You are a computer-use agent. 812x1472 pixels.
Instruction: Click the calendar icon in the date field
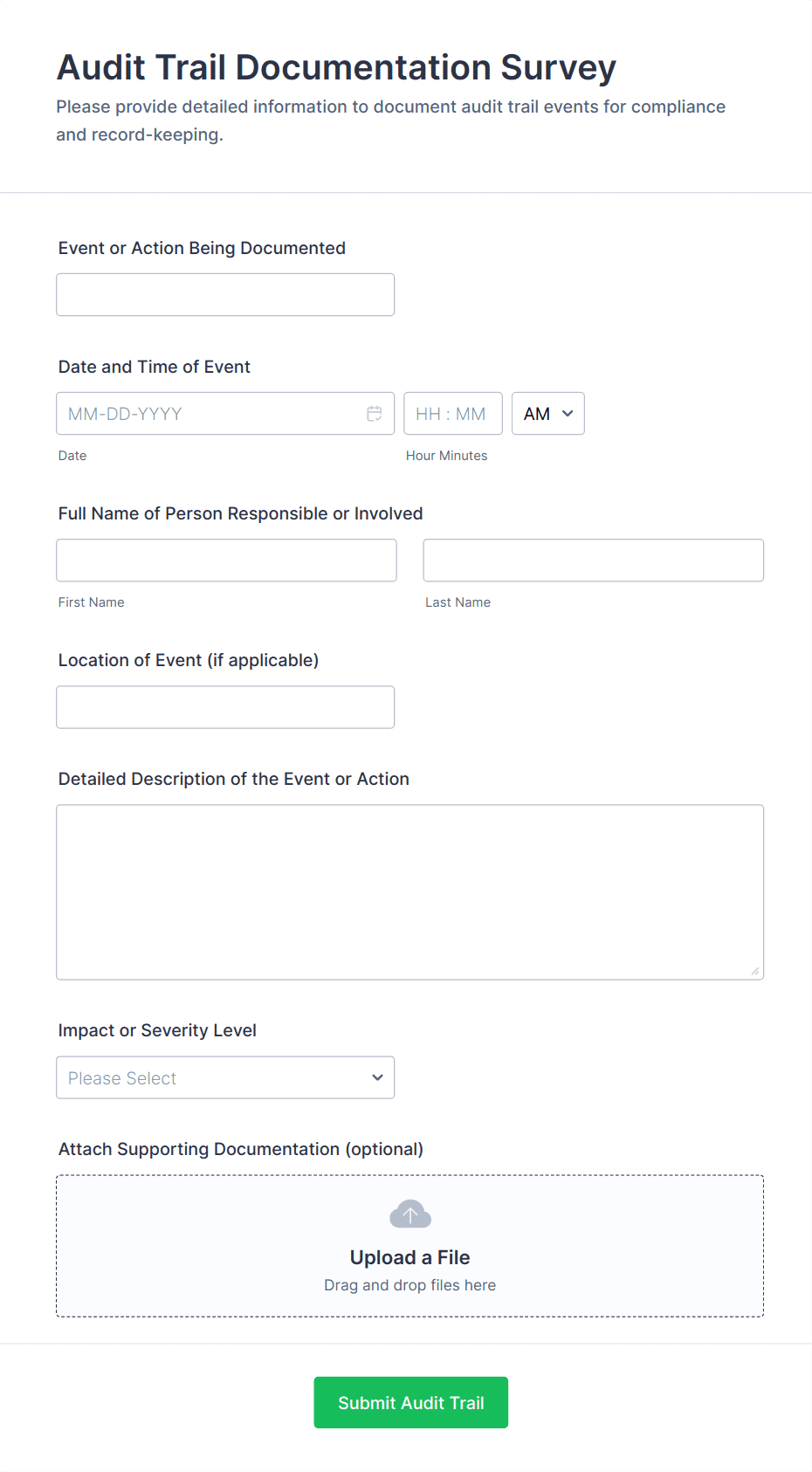pos(375,414)
